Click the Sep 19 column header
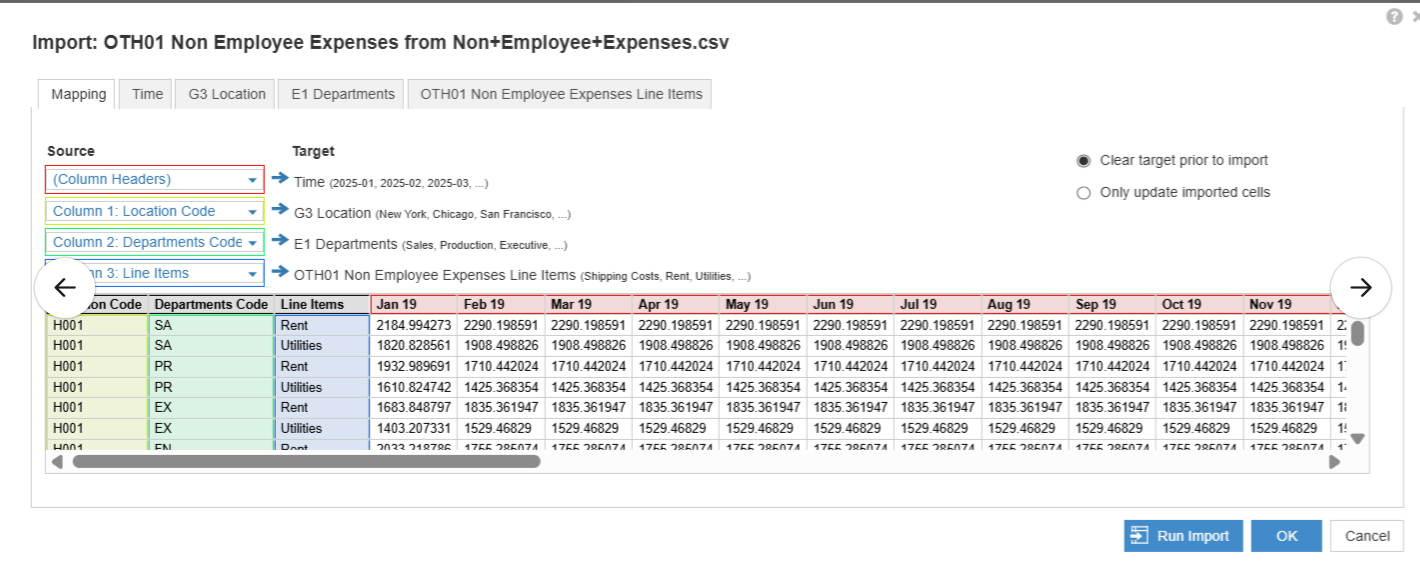The image size is (1420, 566). tap(1113, 305)
